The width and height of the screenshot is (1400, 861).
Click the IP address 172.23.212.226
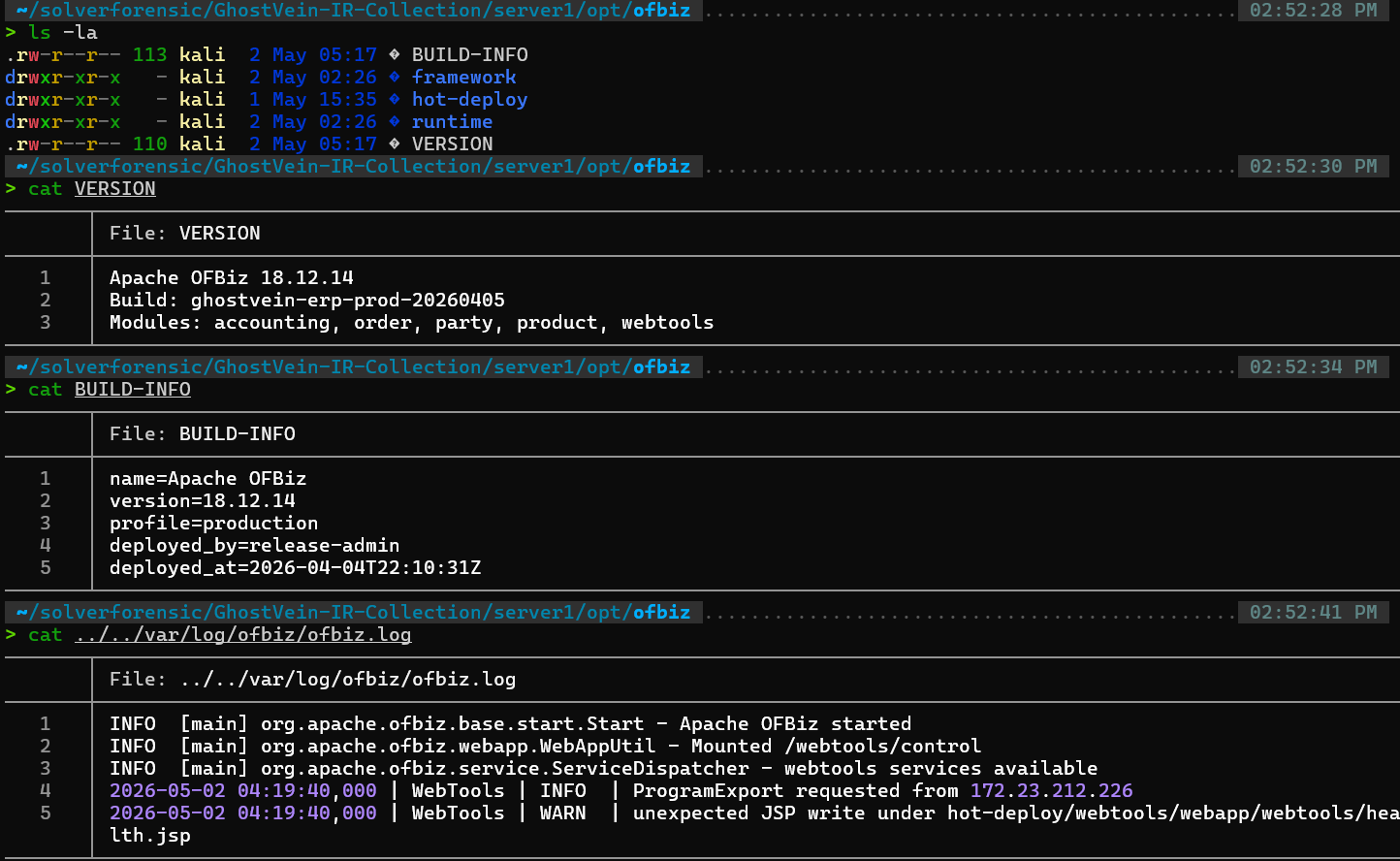click(x=1052, y=791)
